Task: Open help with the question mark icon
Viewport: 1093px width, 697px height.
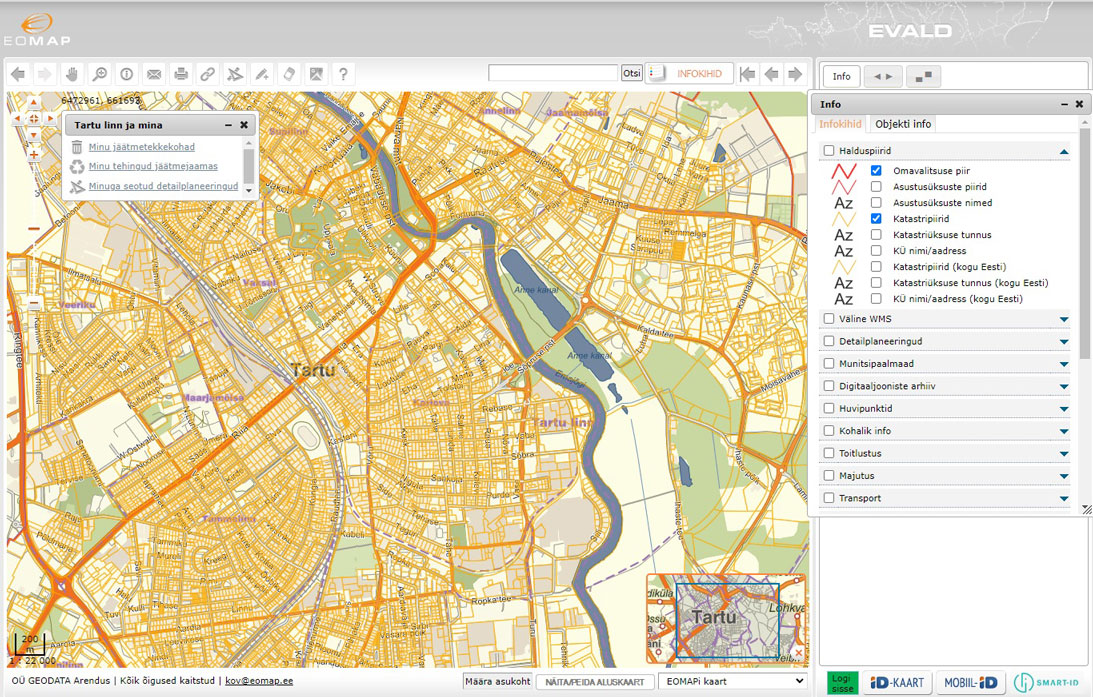Action: click(343, 74)
